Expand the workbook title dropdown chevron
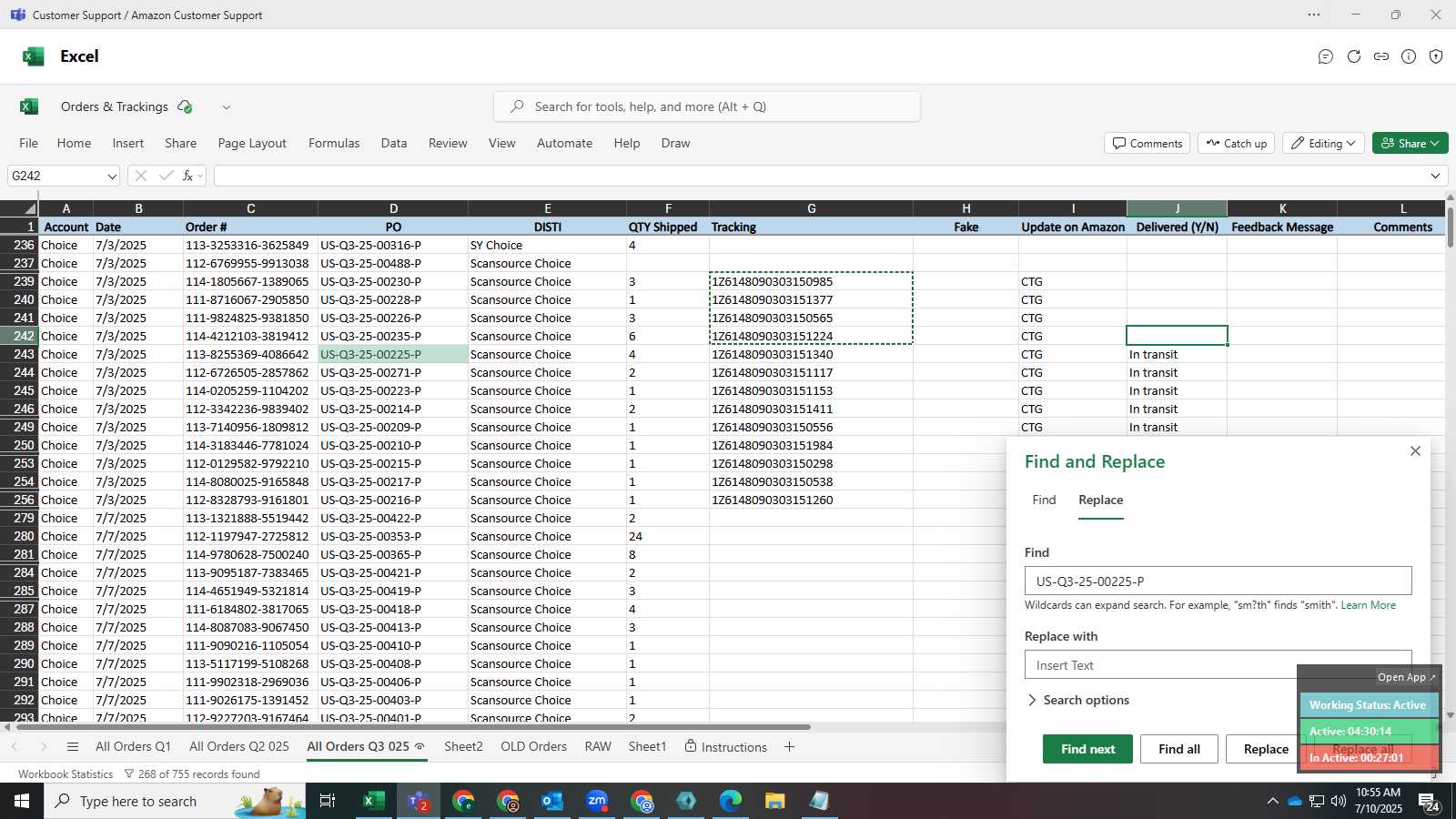1456x819 pixels. (x=227, y=107)
